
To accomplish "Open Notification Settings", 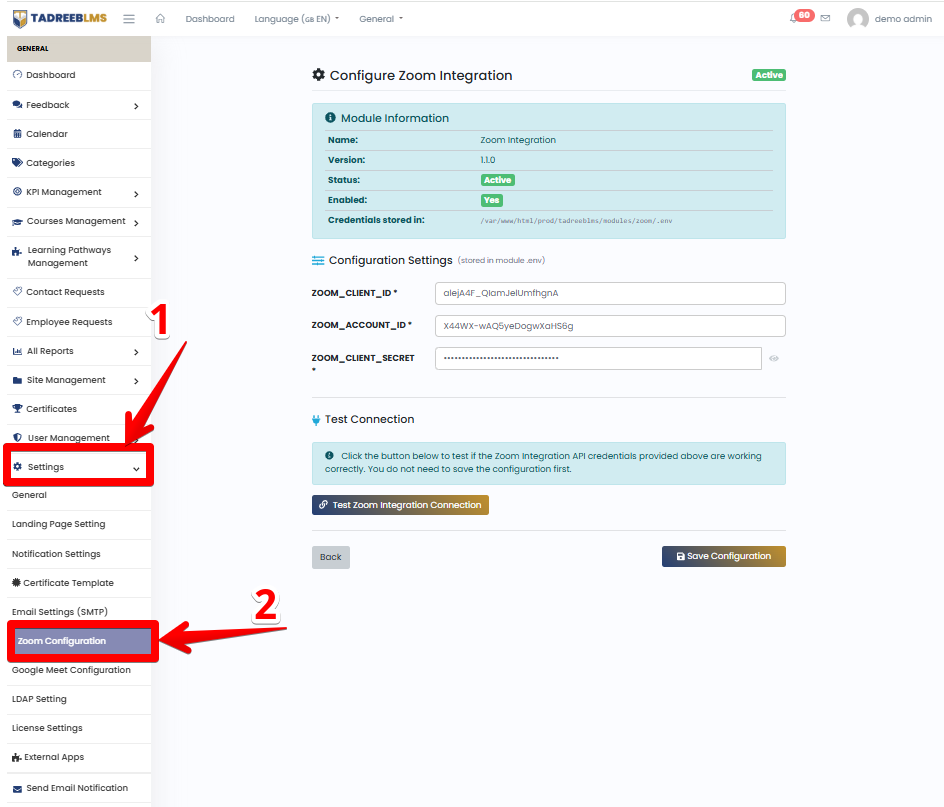I will click(x=56, y=553).
